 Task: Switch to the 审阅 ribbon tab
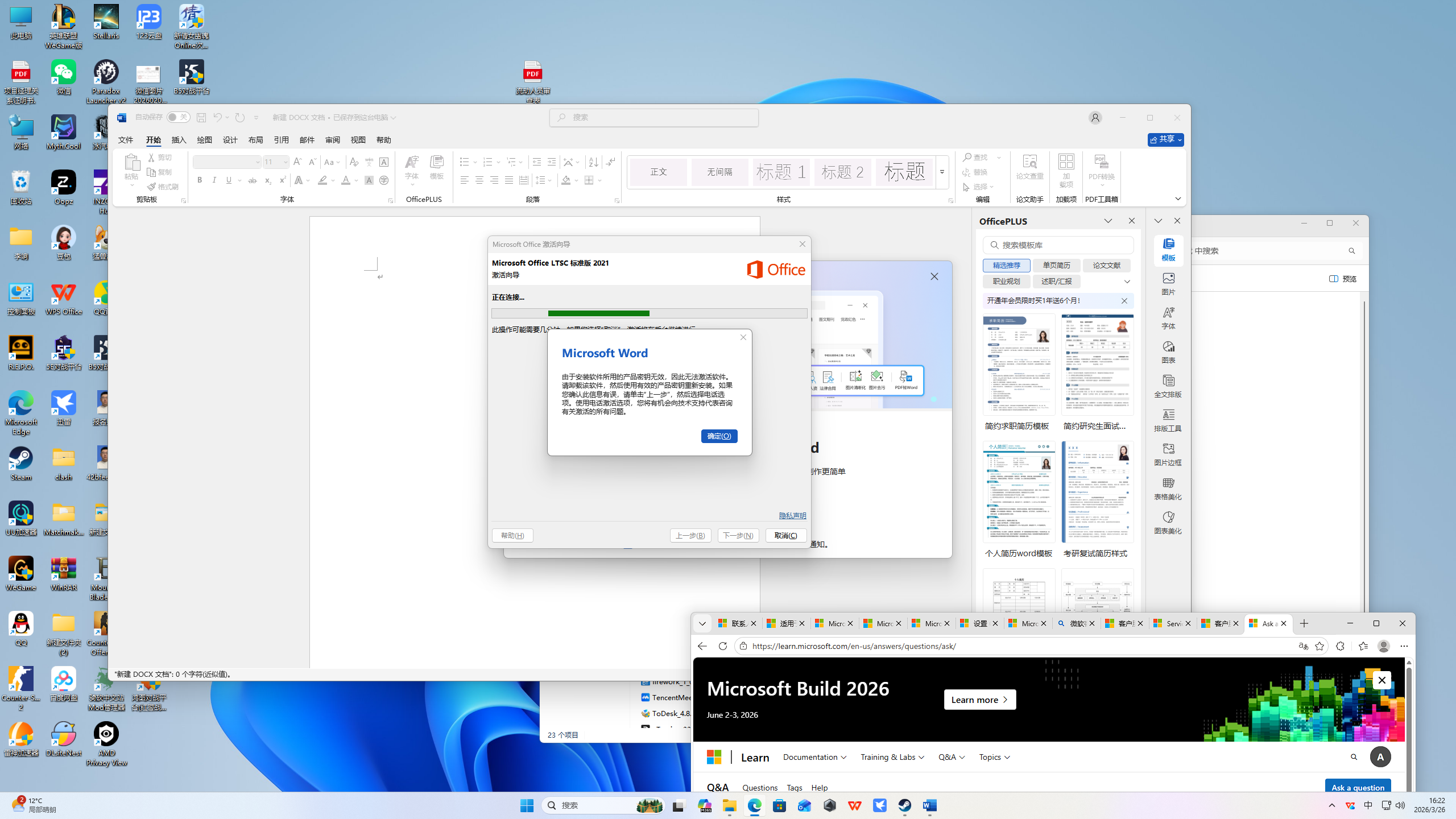click(333, 140)
